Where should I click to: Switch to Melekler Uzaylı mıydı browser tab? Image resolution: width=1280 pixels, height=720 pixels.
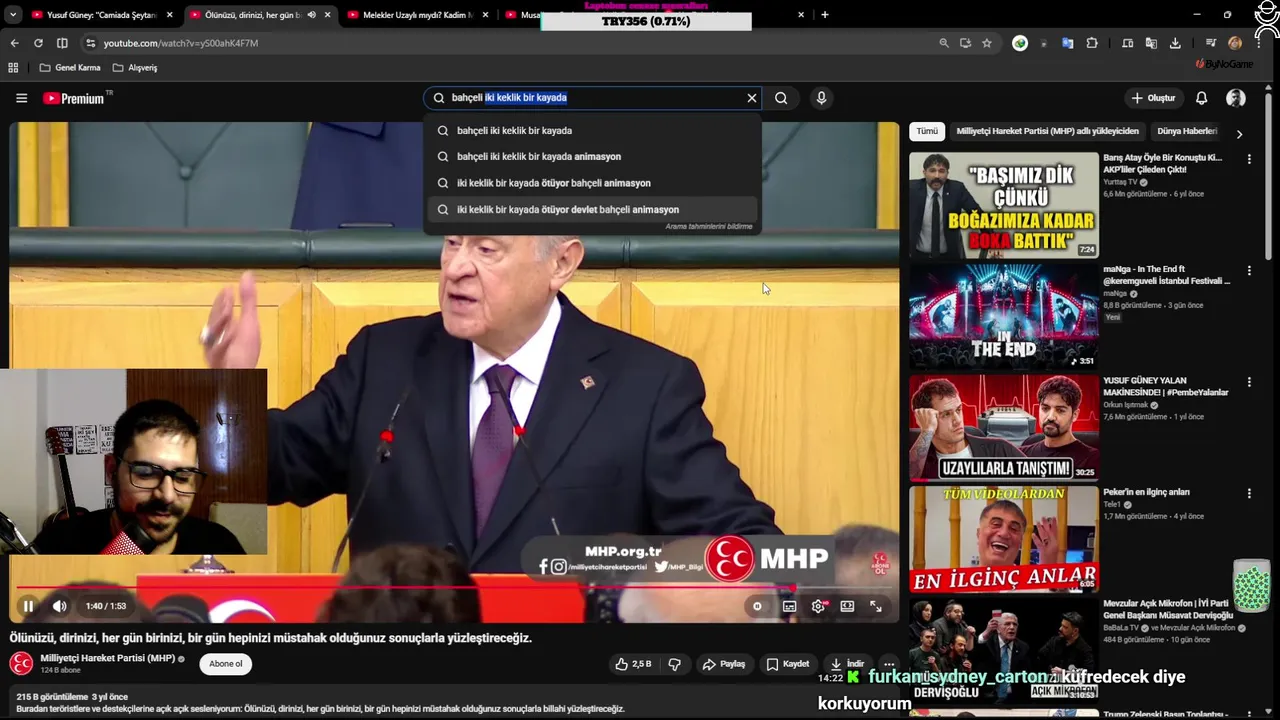click(418, 15)
